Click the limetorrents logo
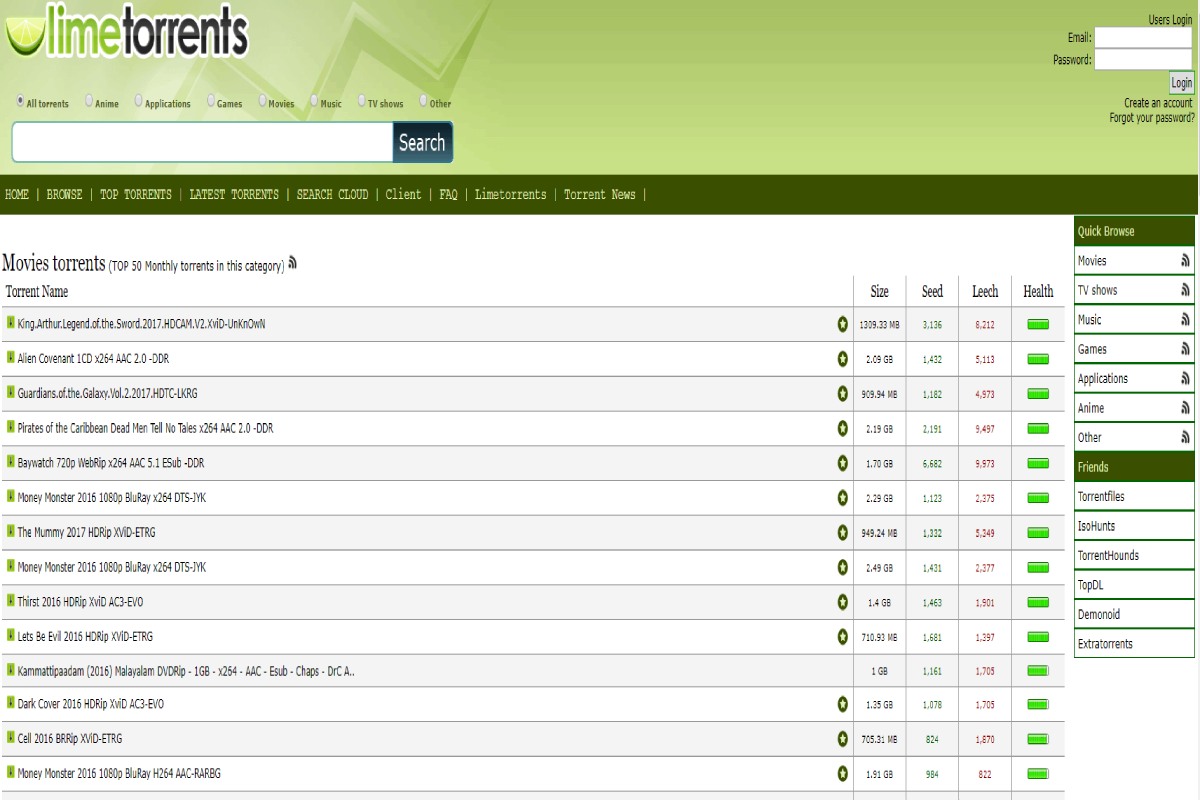This screenshot has width=1200, height=800. (x=126, y=30)
